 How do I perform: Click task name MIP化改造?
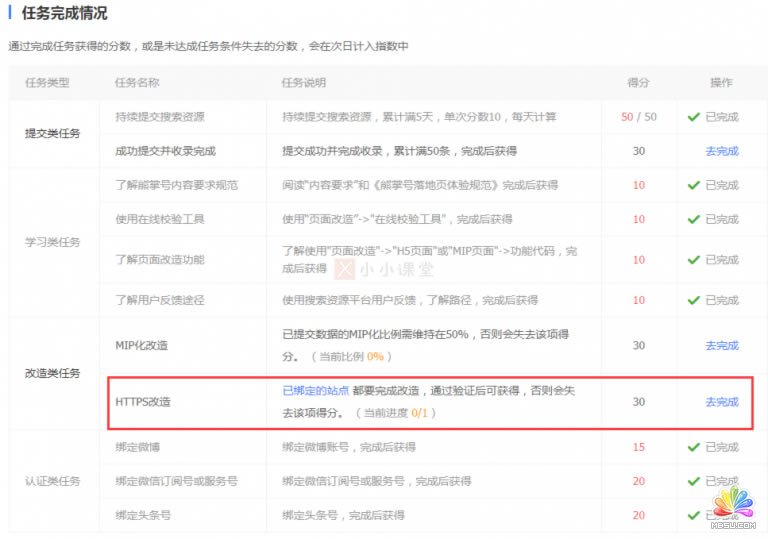142,345
